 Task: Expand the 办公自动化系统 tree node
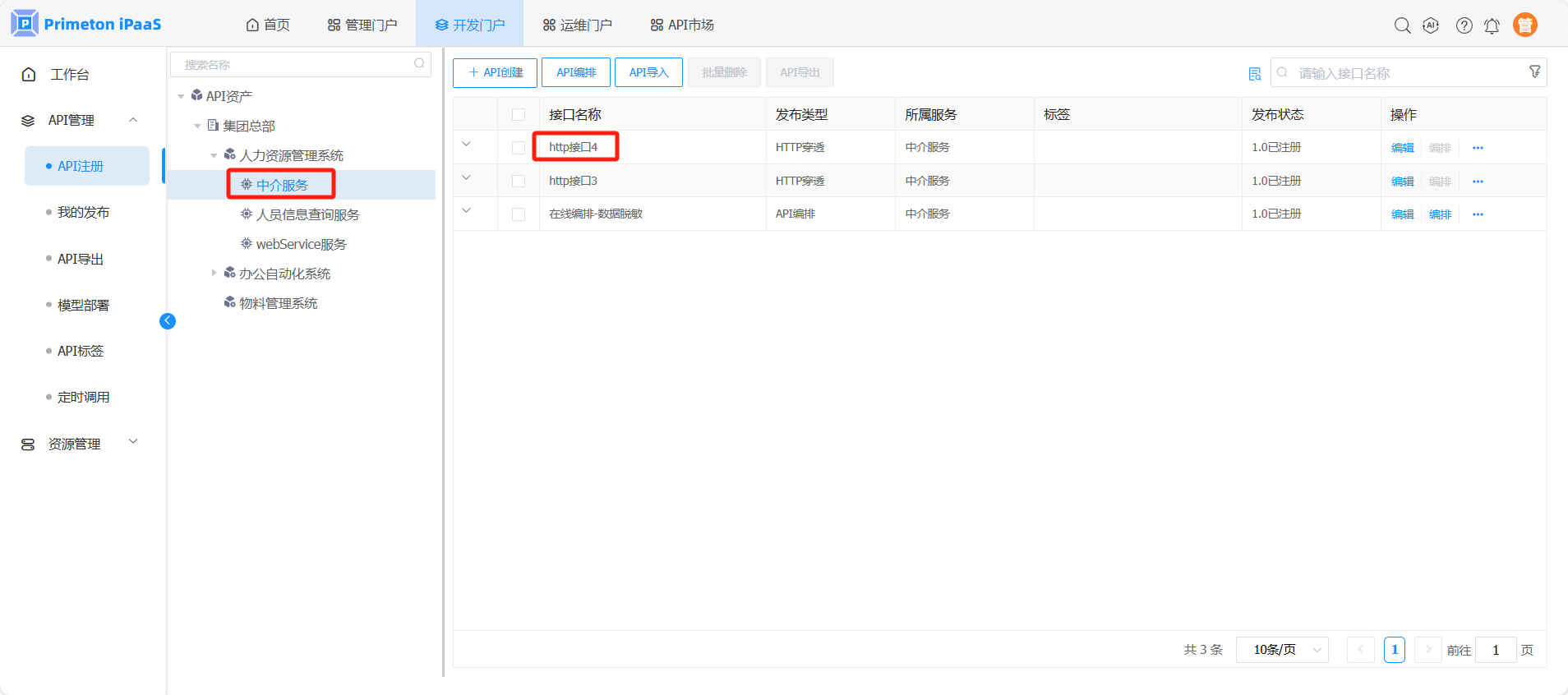click(214, 273)
